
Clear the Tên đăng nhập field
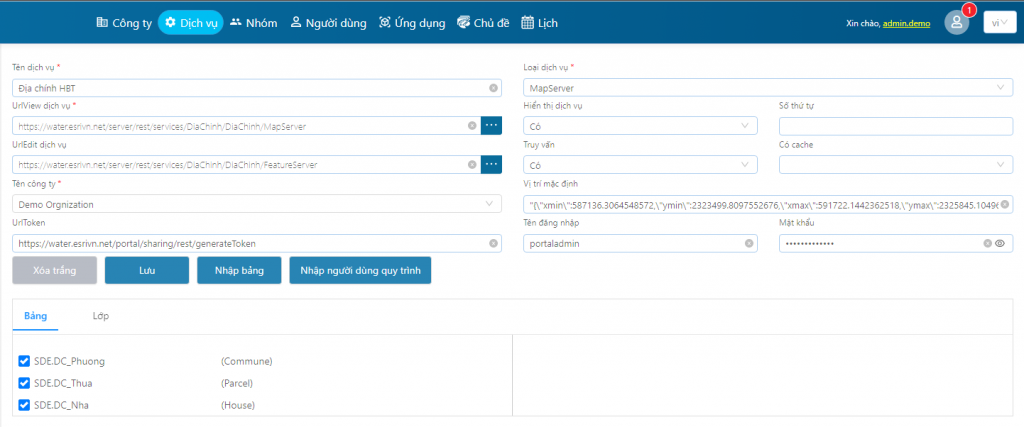tap(750, 243)
